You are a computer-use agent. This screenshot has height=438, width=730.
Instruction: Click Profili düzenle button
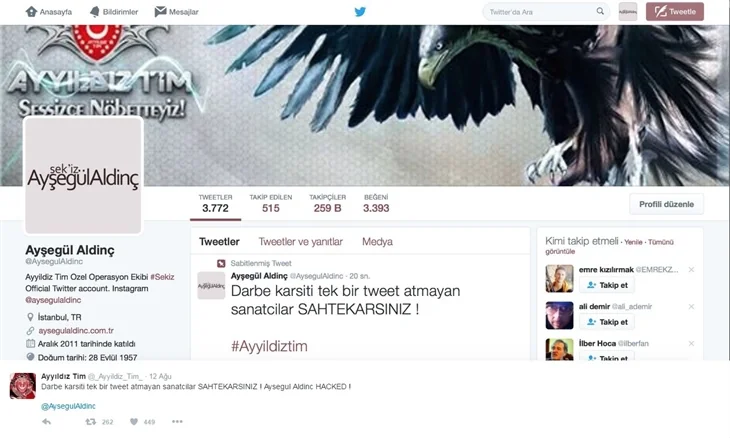666,204
